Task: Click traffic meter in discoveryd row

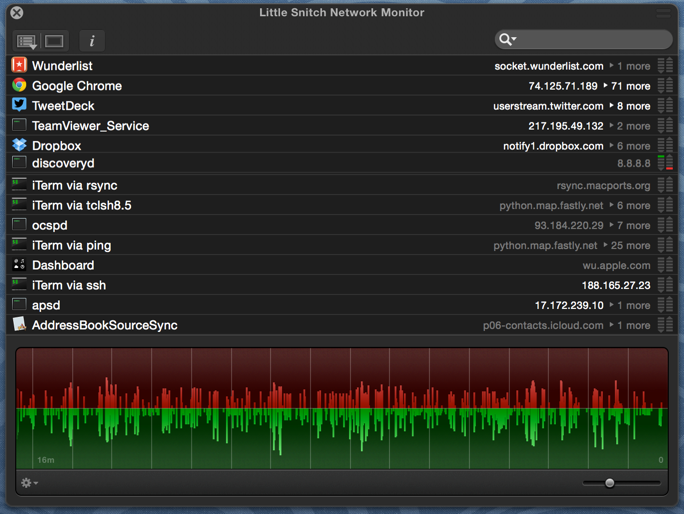Action: click(665, 163)
